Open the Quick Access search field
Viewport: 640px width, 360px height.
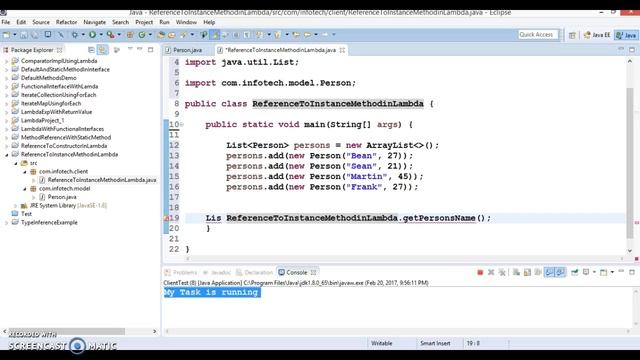(538, 35)
